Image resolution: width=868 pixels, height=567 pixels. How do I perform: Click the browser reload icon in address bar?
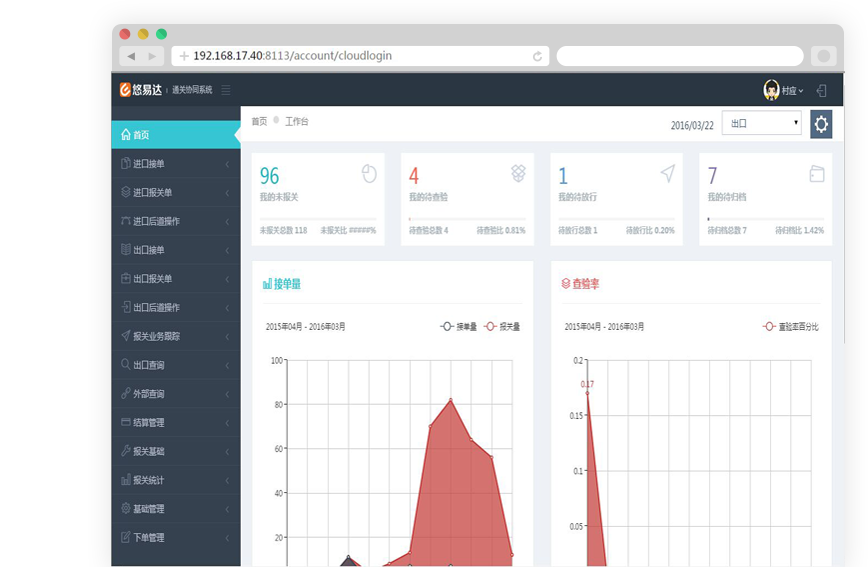coord(537,57)
